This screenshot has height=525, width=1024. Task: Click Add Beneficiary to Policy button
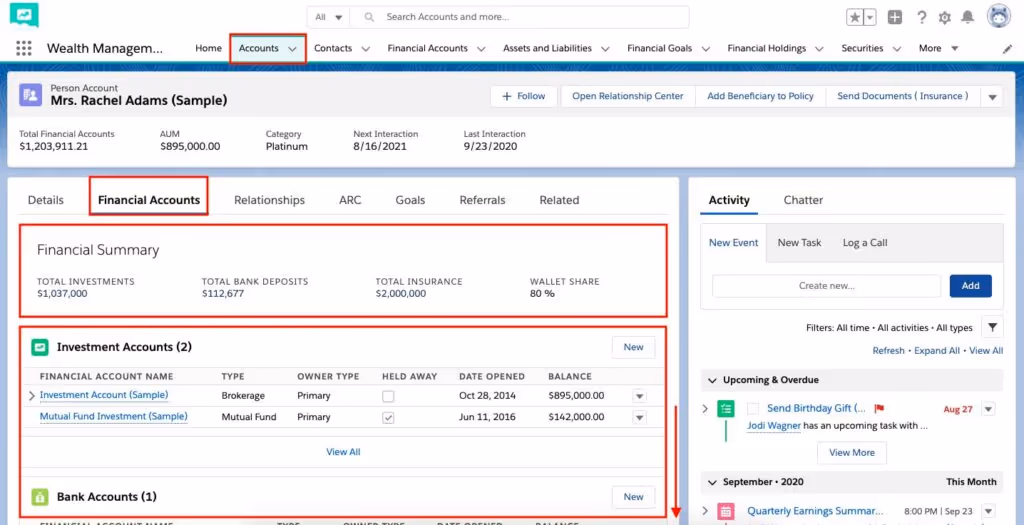[760, 96]
